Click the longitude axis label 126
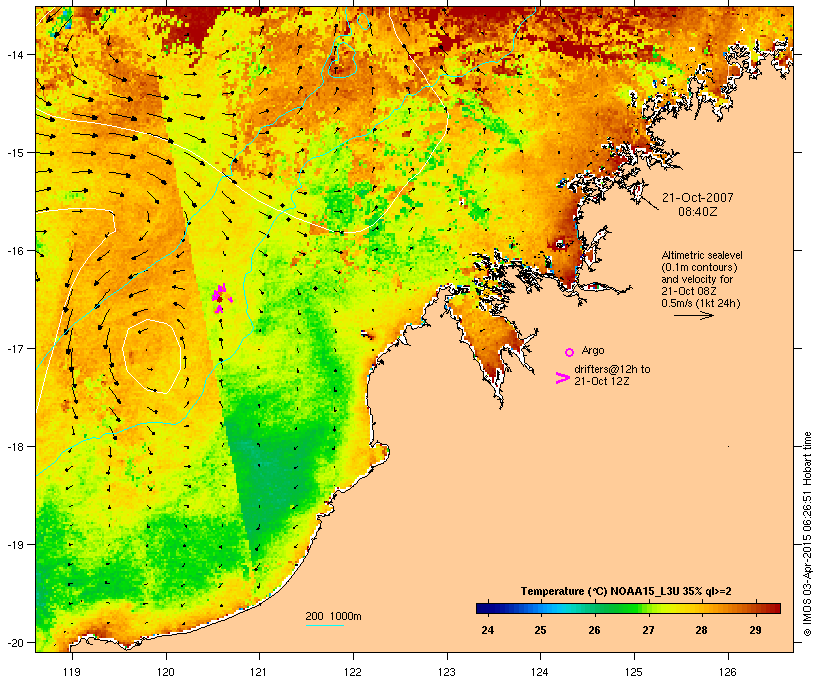The width and height of the screenshot is (820, 680). pyautogui.click(x=728, y=672)
